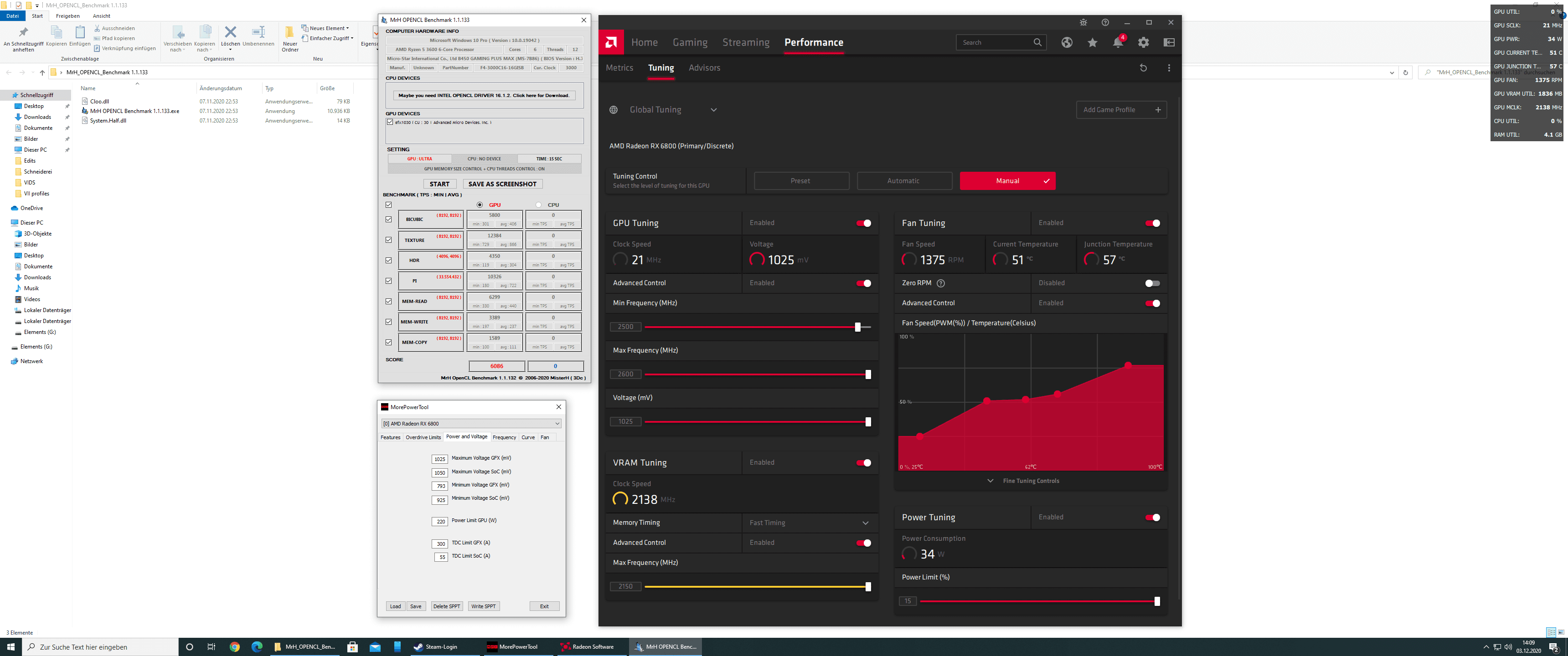Click the Zero RPM help question mark icon

pos(940,283)
